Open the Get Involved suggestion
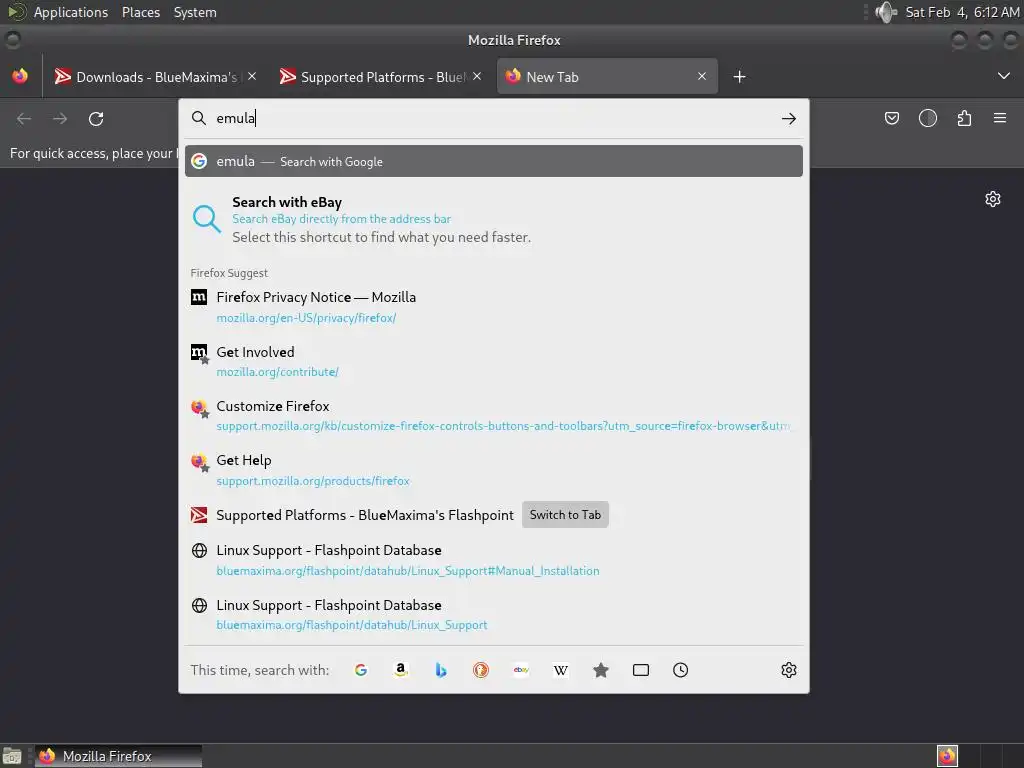 click(494, 361)
